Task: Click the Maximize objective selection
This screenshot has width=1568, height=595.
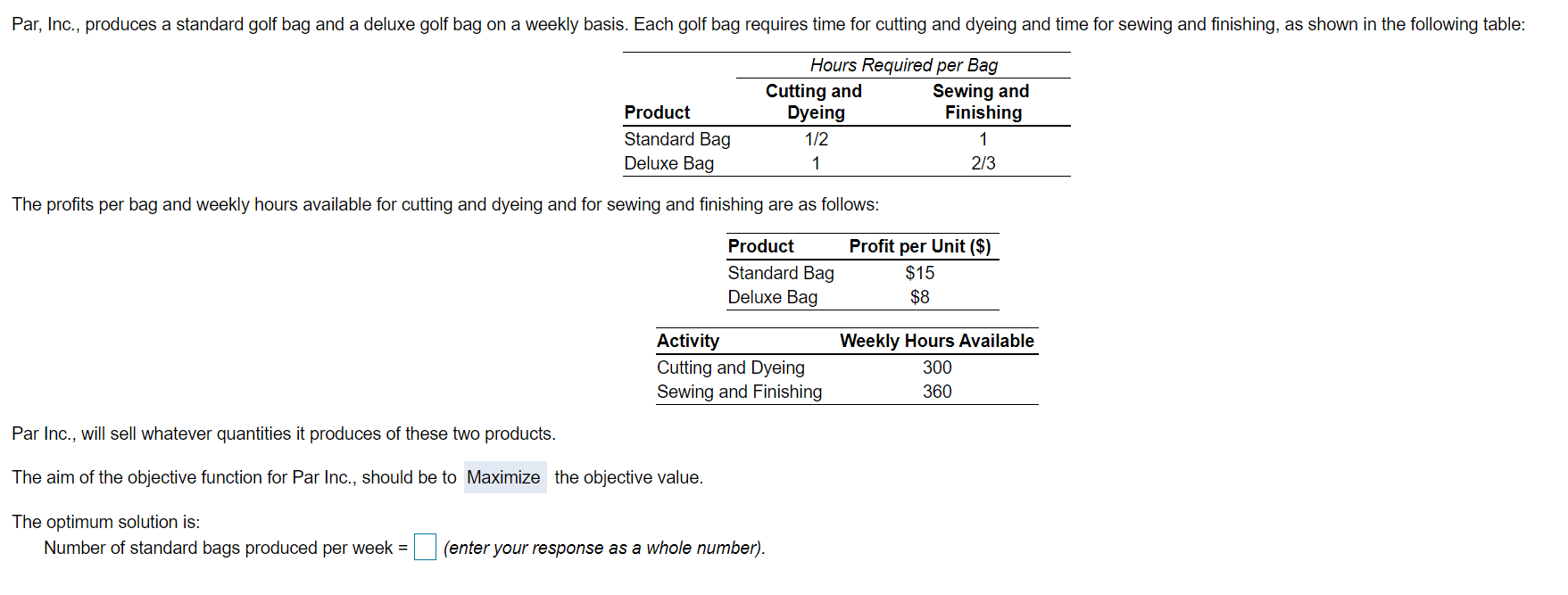Action: 503,477
